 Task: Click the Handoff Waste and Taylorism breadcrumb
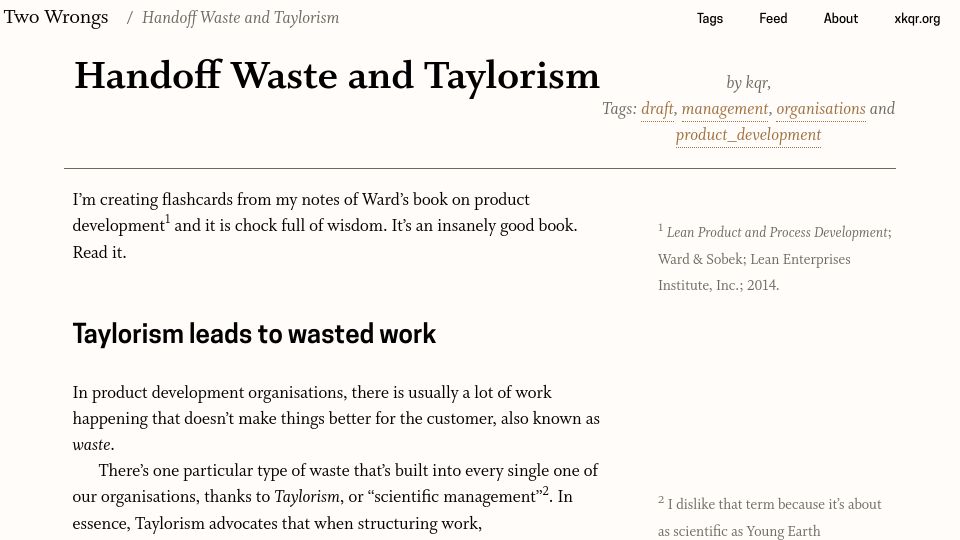click(241, 18)
